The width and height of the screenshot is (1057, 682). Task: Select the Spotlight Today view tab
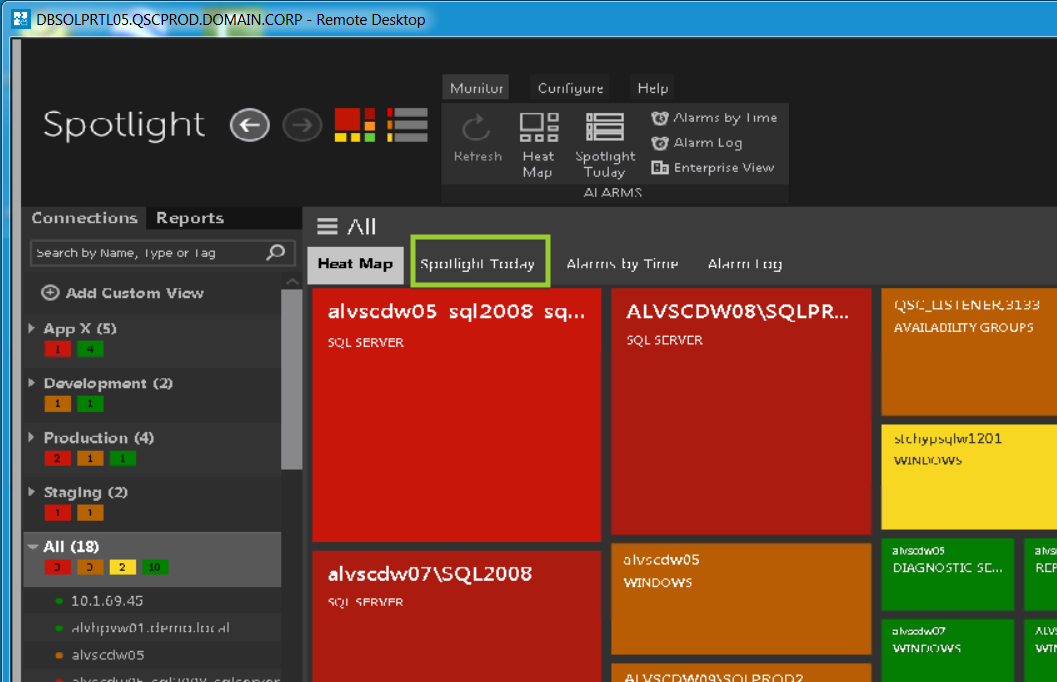[x=478, y=264]
